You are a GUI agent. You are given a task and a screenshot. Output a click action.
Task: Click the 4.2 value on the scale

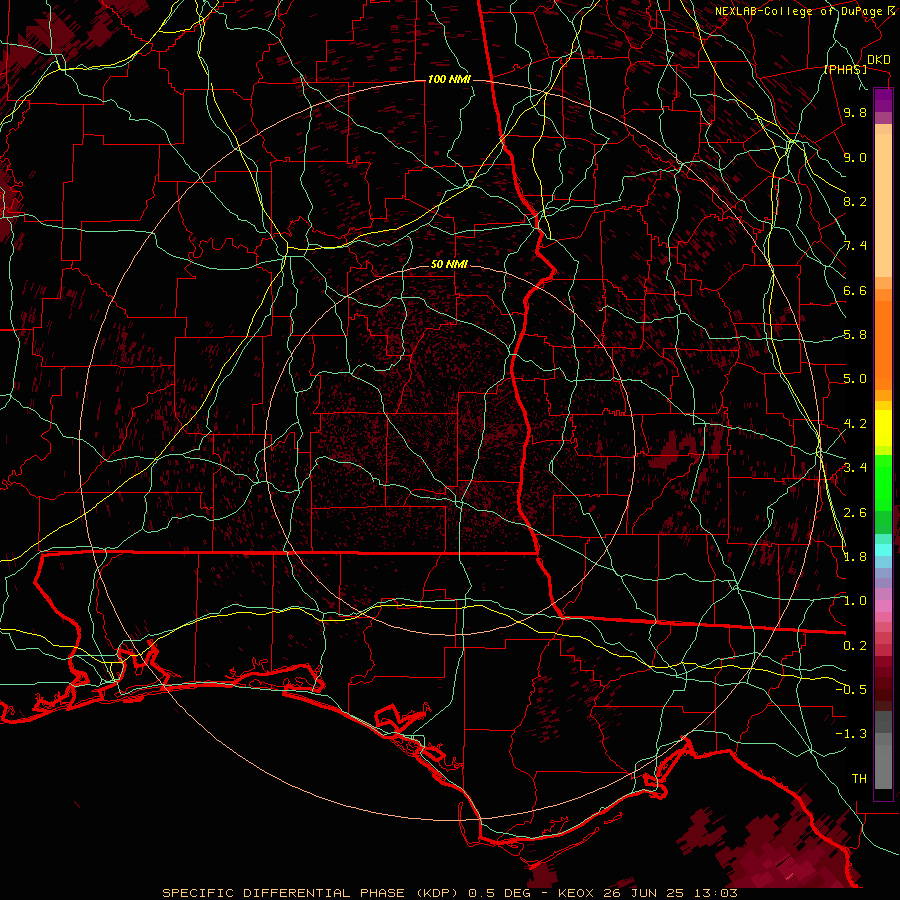855,424
